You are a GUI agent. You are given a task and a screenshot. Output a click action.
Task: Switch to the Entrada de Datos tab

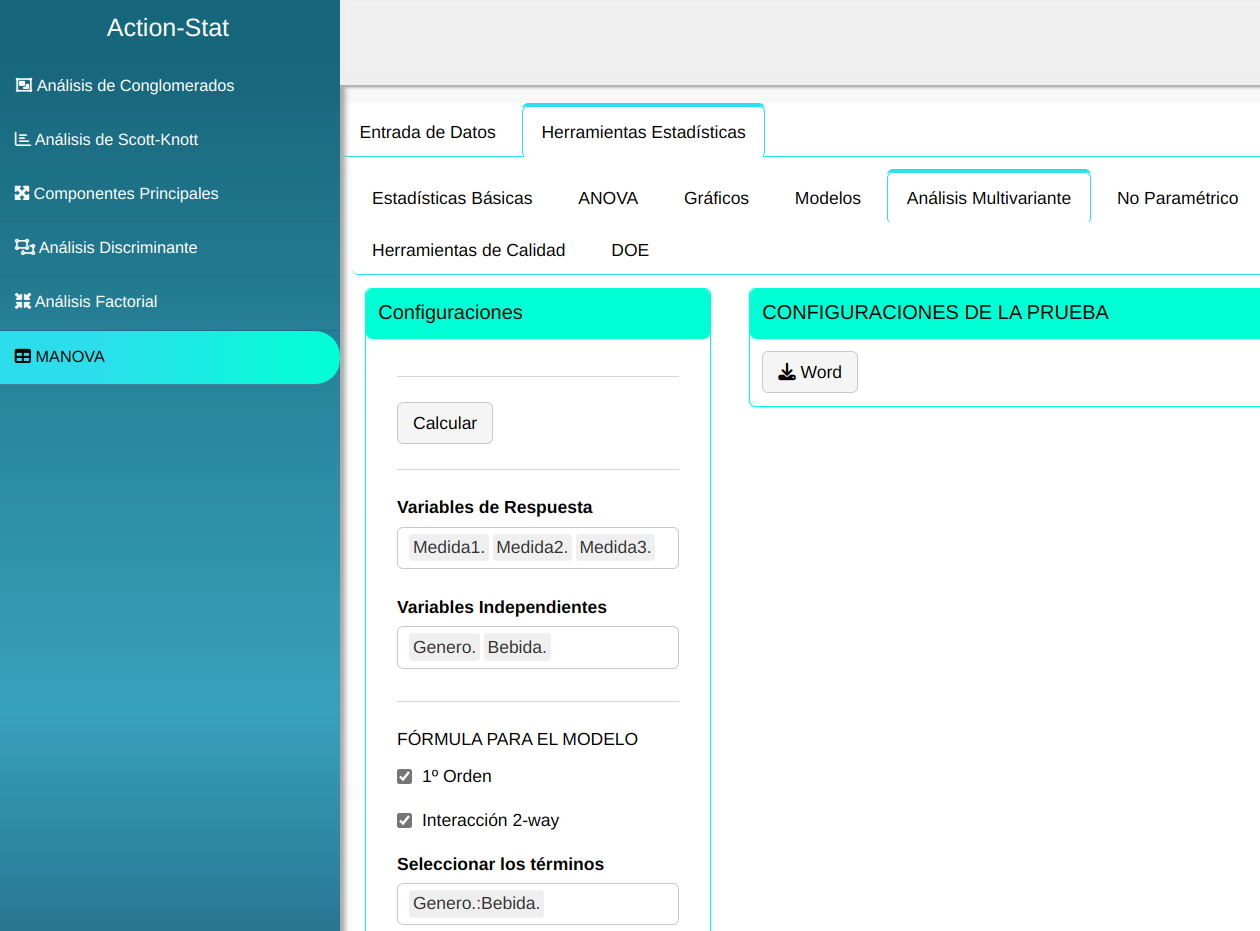coord(427,132)
